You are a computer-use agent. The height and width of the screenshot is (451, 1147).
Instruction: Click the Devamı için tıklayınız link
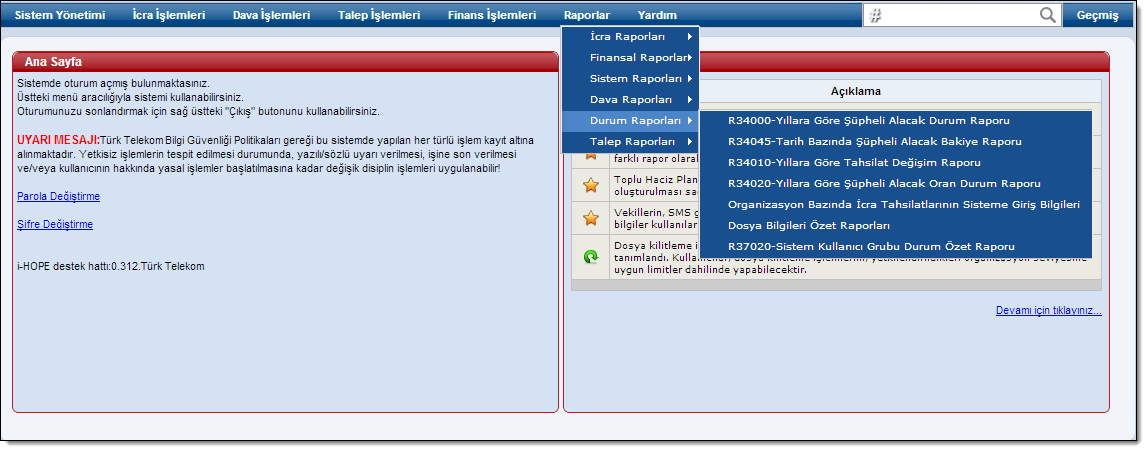click(x=1048, y=311)
